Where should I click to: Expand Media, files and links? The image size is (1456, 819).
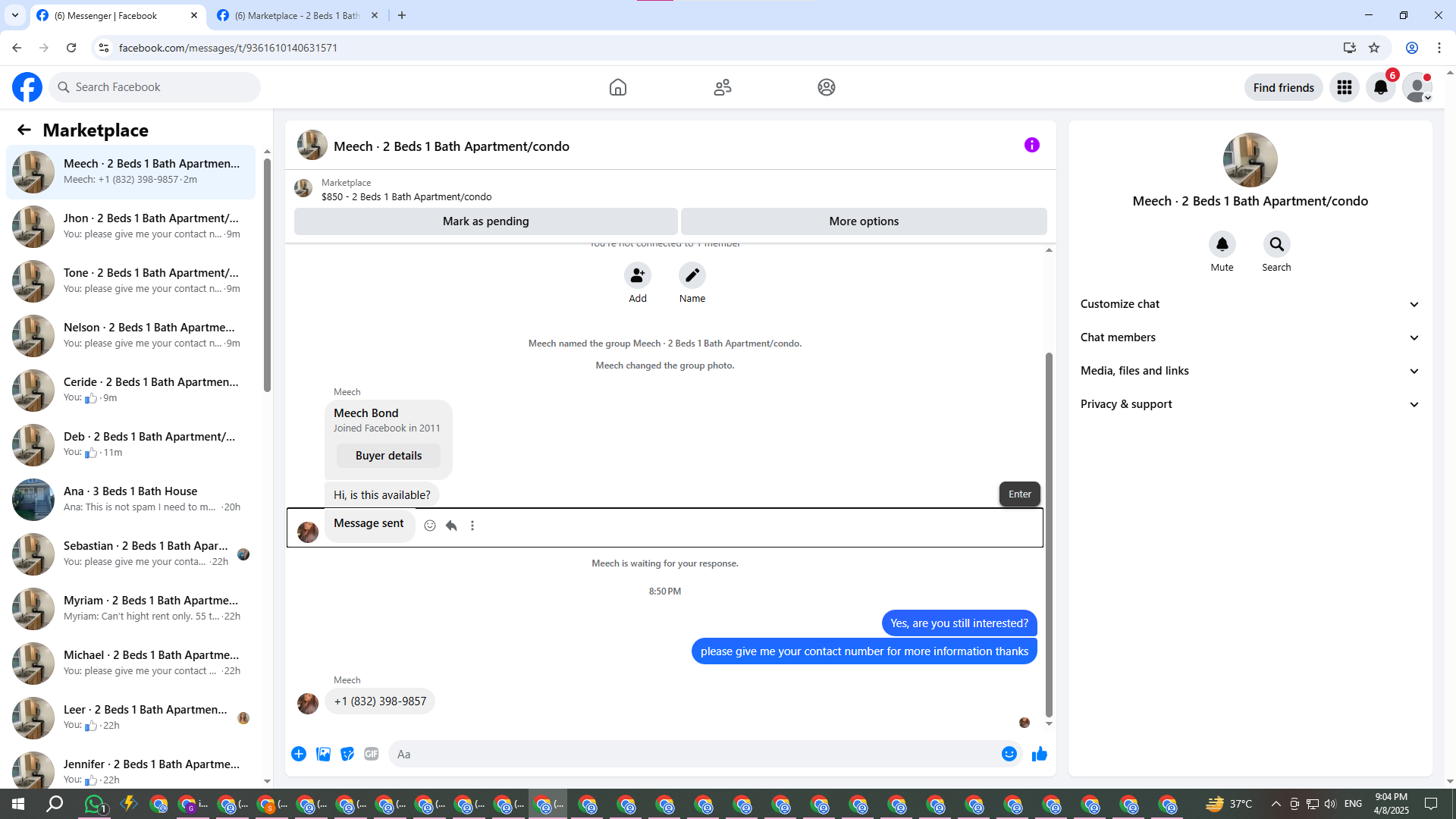pyautogui.click(x=1250, y=371)
